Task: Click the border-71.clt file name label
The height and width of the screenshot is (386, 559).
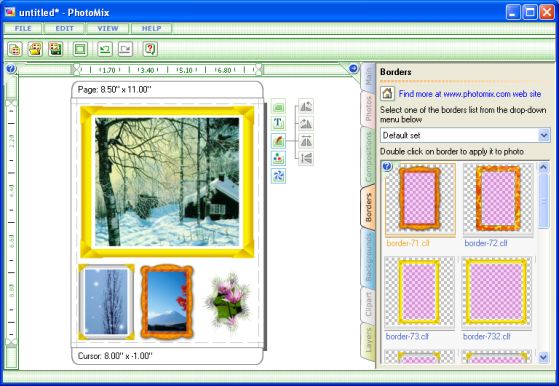Action: click(408, 243)
